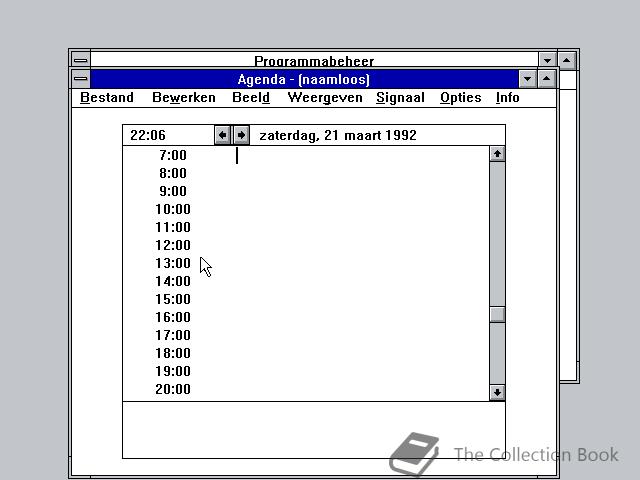Image resolution: width=640 pixels, height=480 pixels.
Task: Click the Programmabeheer title bar
Action: click(x=314, y=60)
